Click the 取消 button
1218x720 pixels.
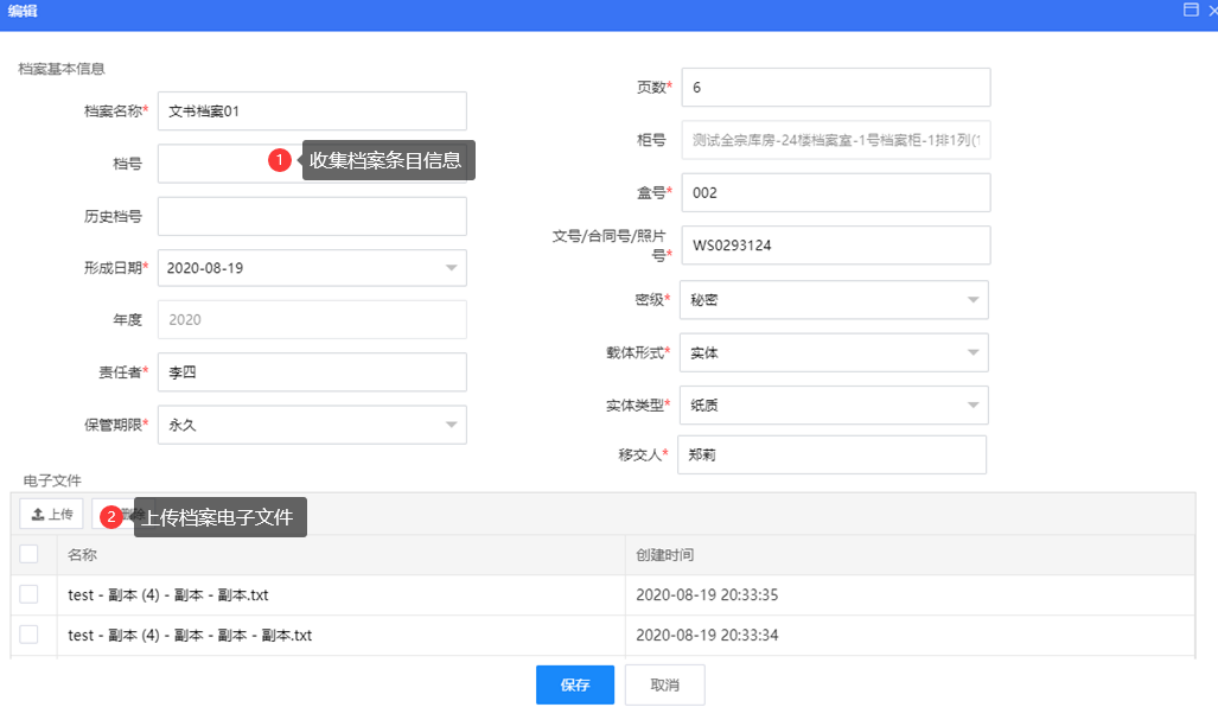tap(665, 685)
